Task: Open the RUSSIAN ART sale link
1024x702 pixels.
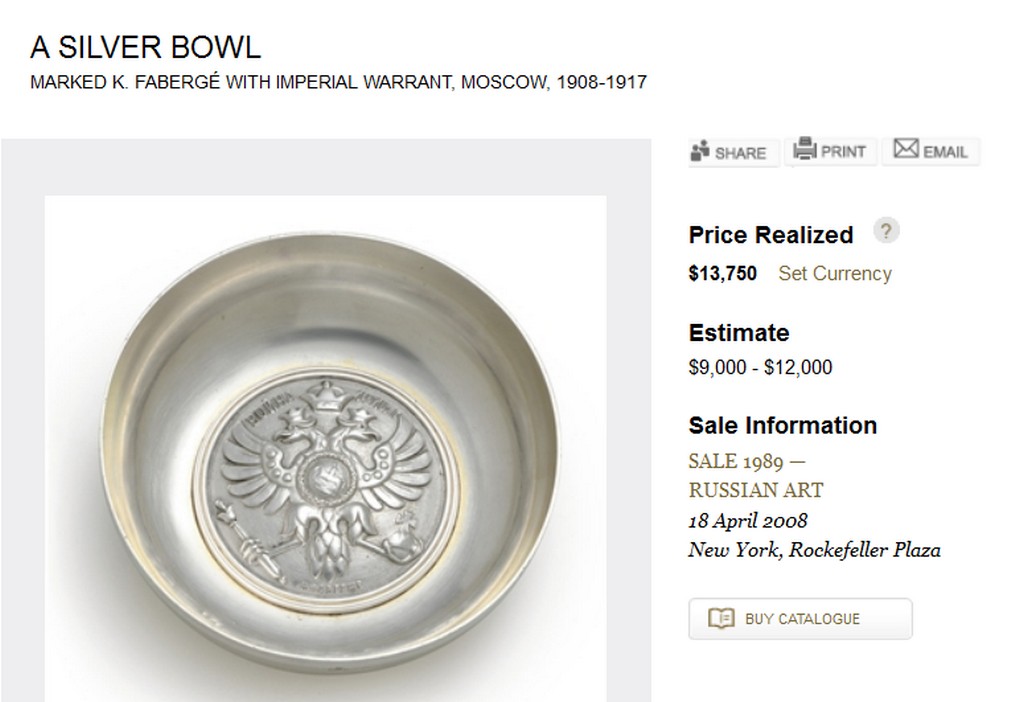Action: [x=756, y=490]
